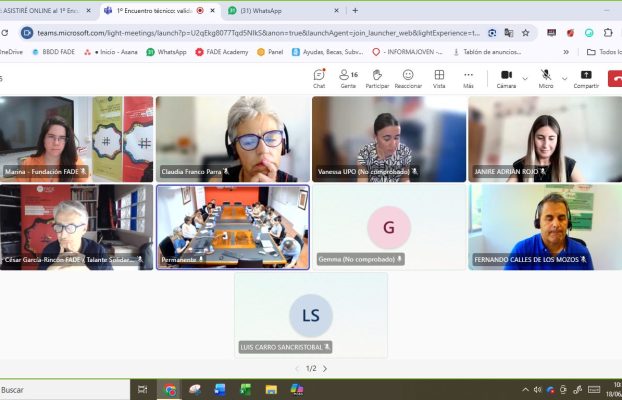Open the meeting Chat panel
Viewport: 622px width, 400px height.
tap(319, 79)
